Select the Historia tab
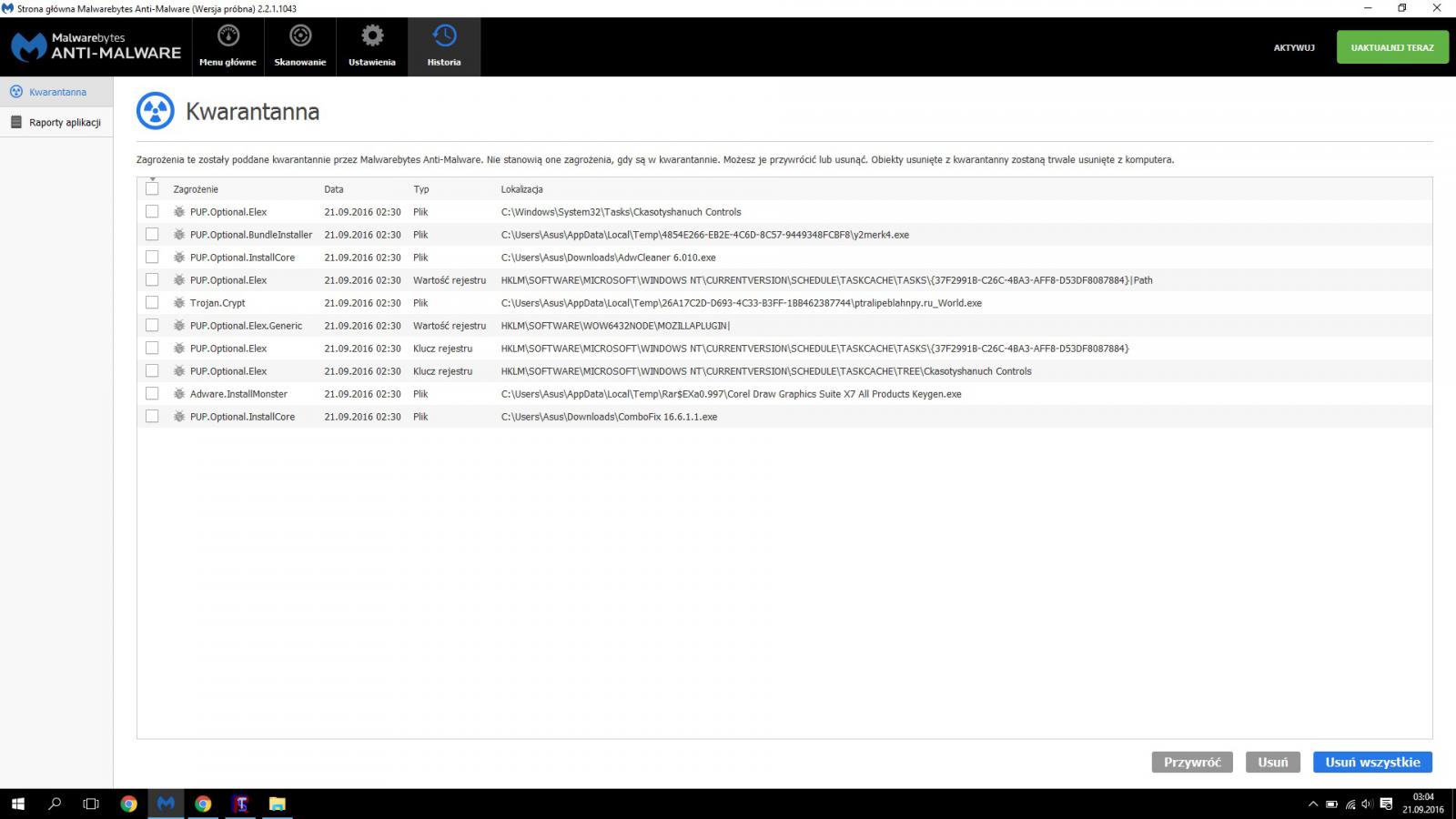This screenshot has width=1456, height=819. (444, 46)
